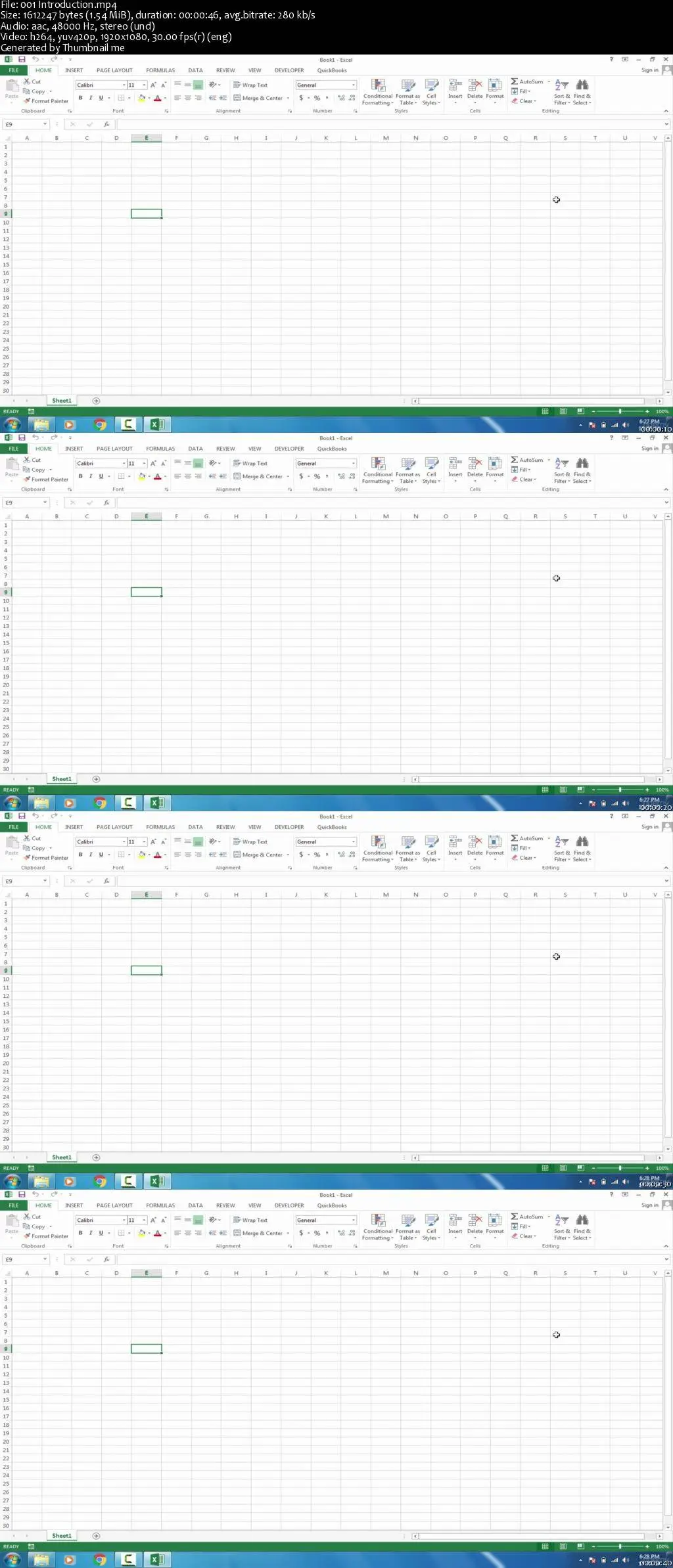Open the DEVELOPER tab in the 00:00:40 frame
673x1568 pixels.
tap(289, 1205)
